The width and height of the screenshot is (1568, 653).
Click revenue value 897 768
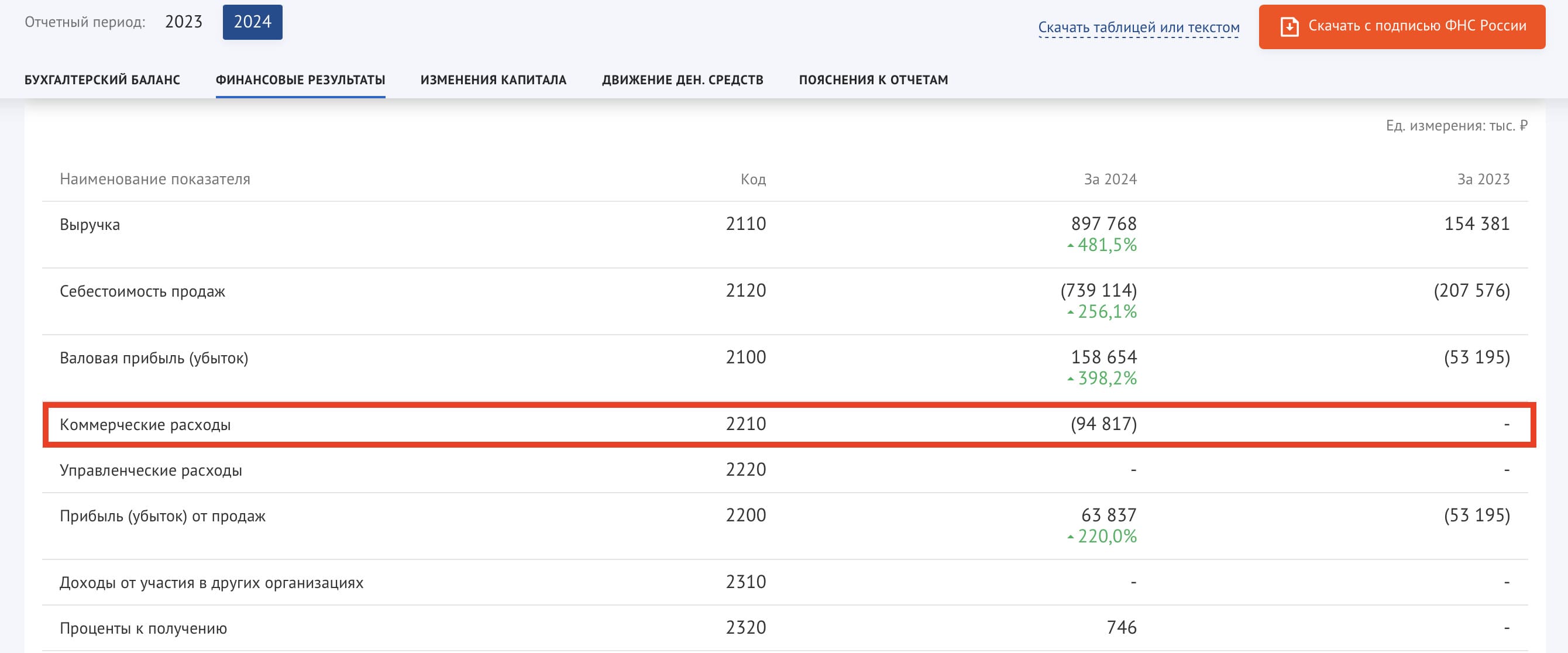[x=1103, y=224]
